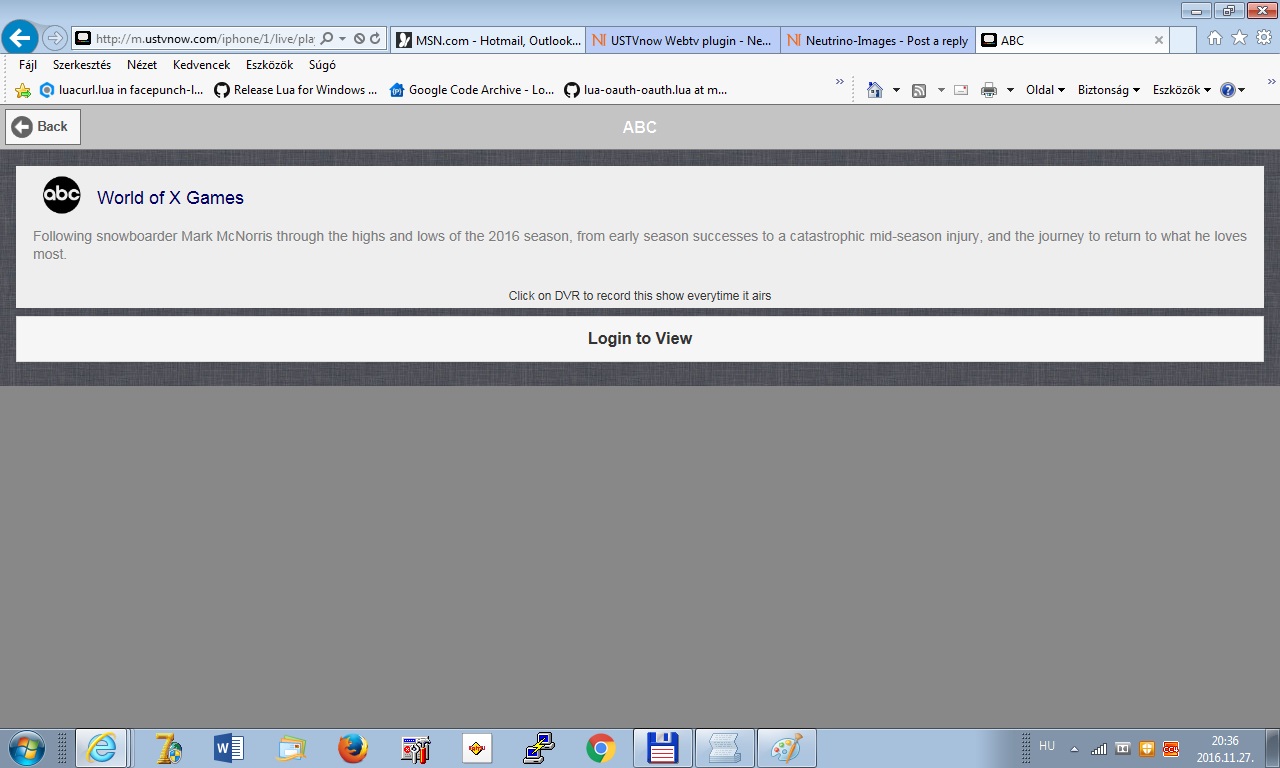The image size is (1280, 768).
Task: Click the browser back arrow button
Action: 20,39
